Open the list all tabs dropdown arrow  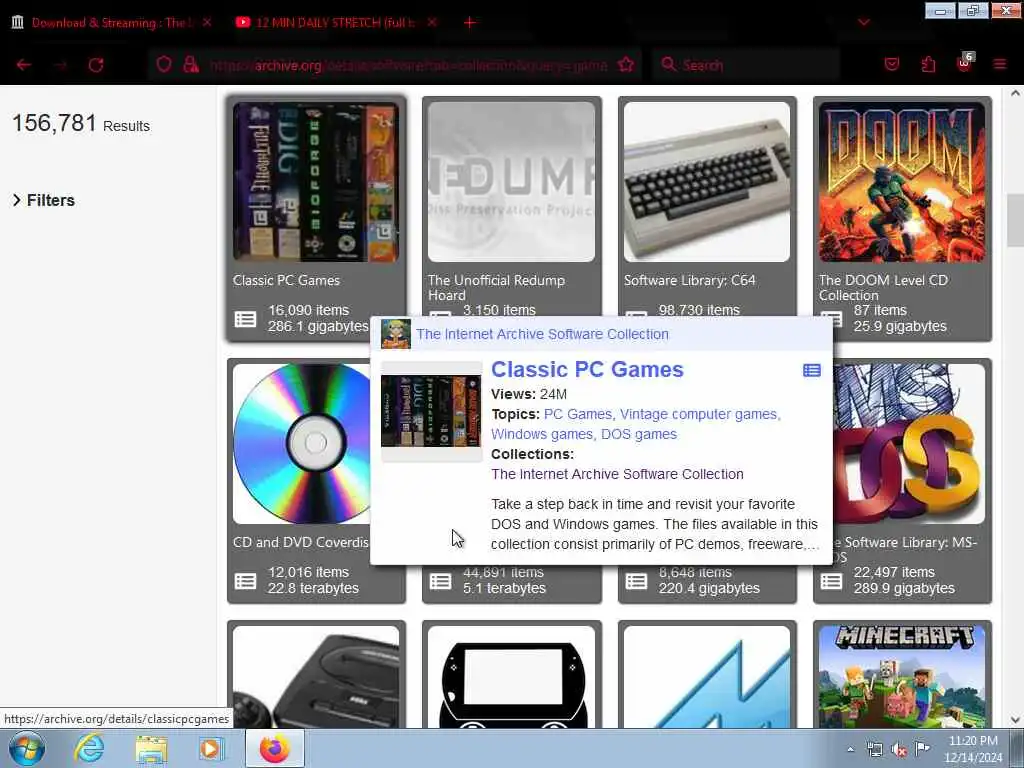(863, 22)
